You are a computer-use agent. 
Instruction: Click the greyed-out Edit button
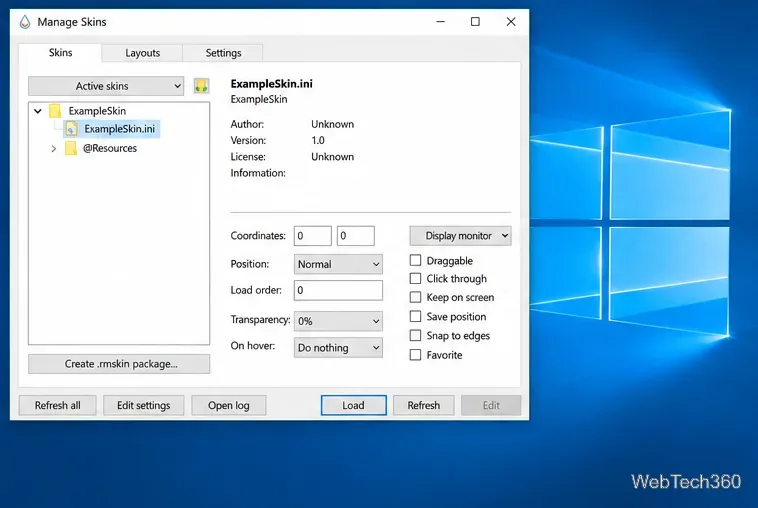(x=491, y=405)
